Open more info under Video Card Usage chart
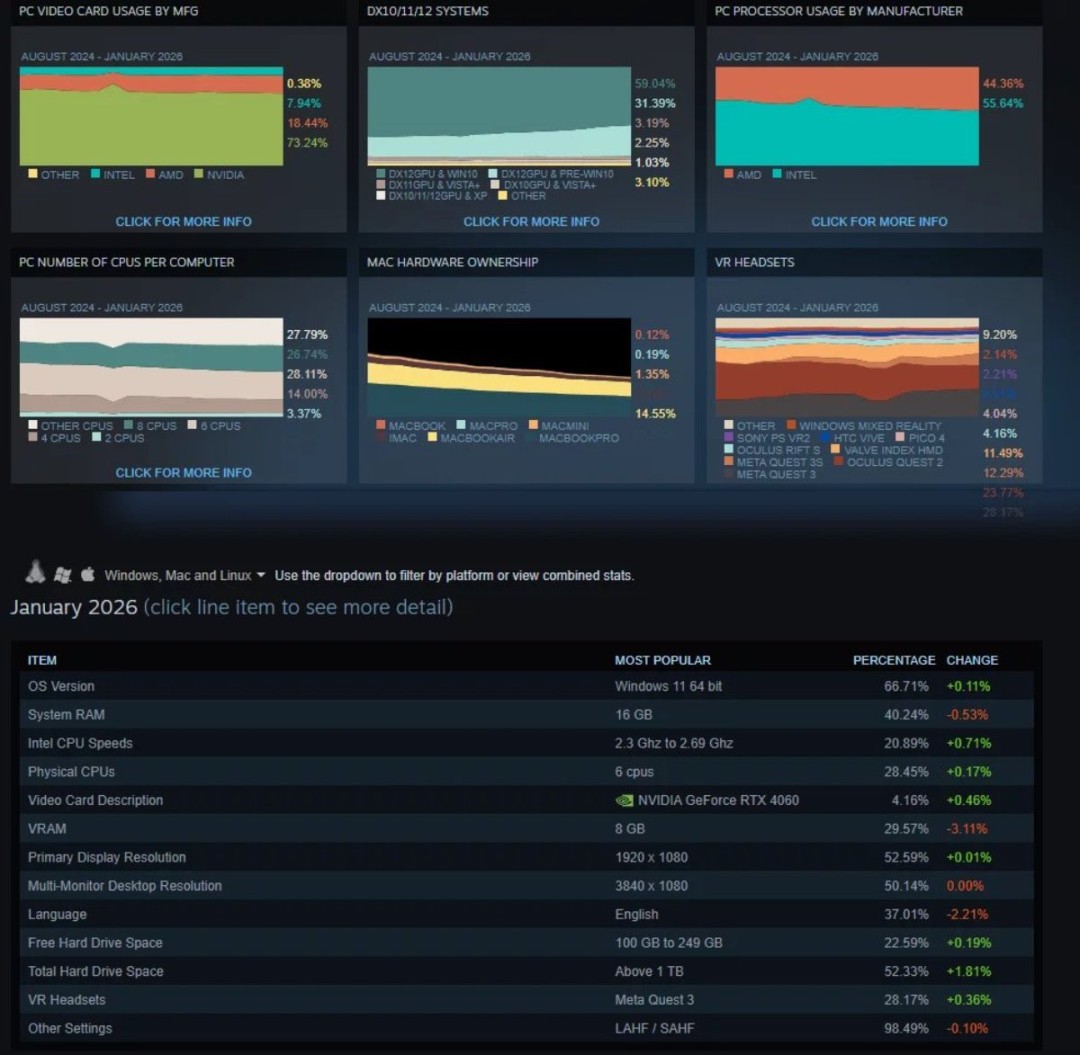This screenshot has height=1055, width=1080. click(x=183, y=221)
